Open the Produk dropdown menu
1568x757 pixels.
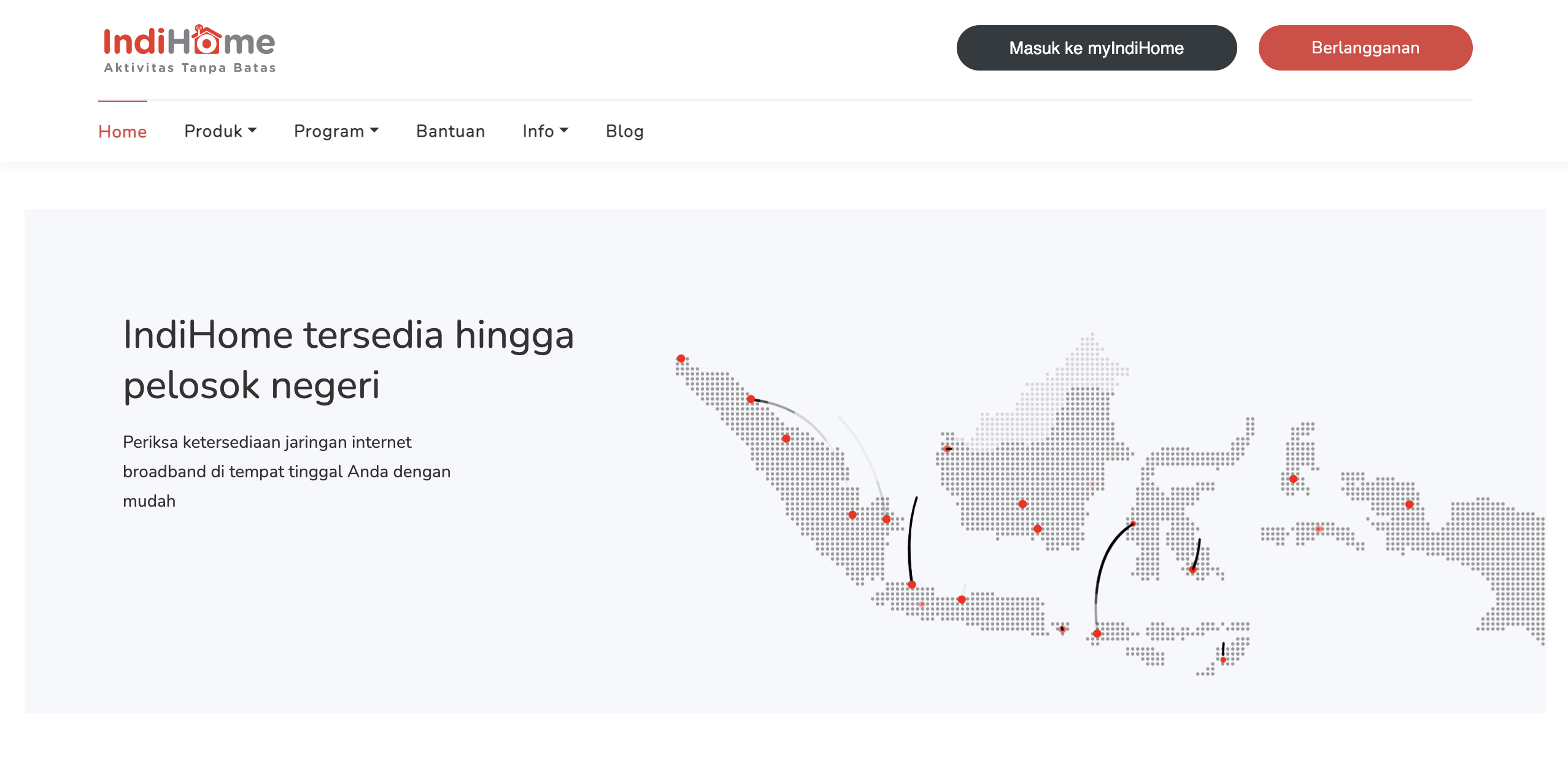[x=220, y=131]
